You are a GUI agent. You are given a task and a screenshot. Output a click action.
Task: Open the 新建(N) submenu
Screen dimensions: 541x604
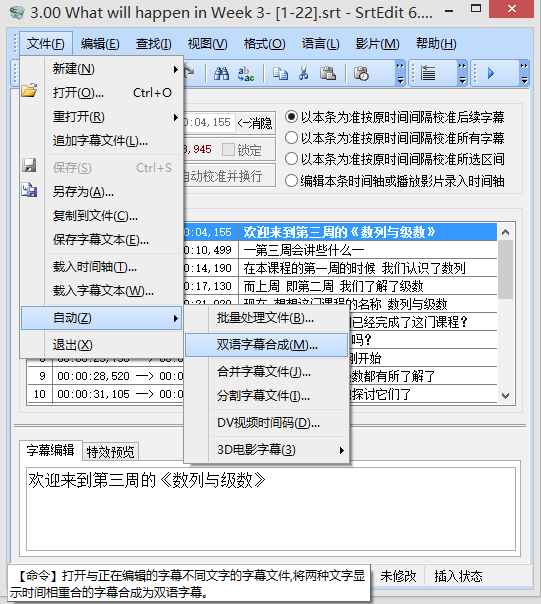coord(102,69)
